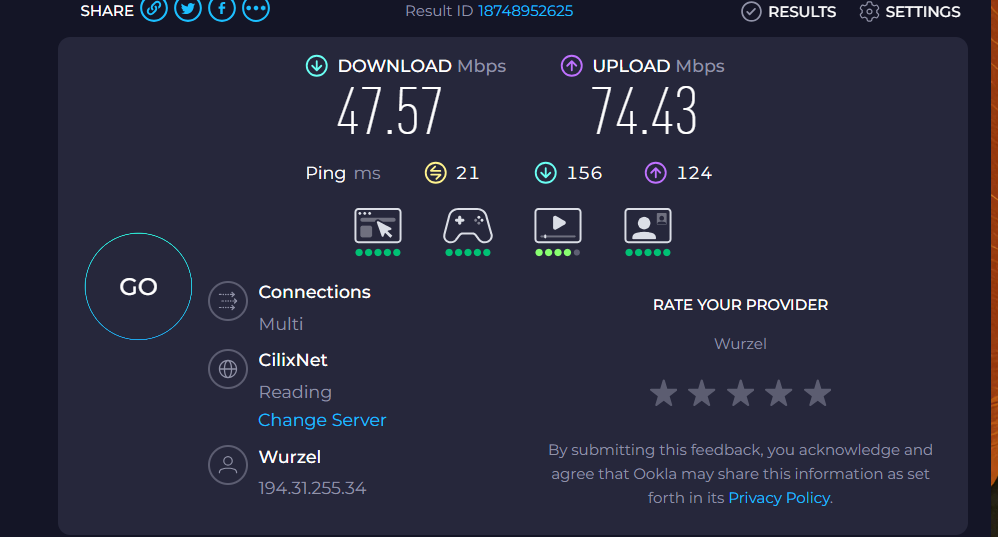This screenshot has height=537, width=998.
Task: Open the Results page
Action: tap(789, 12)
